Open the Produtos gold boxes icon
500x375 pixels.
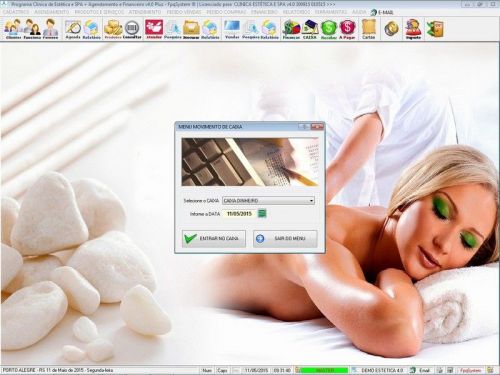coord(113,29)
